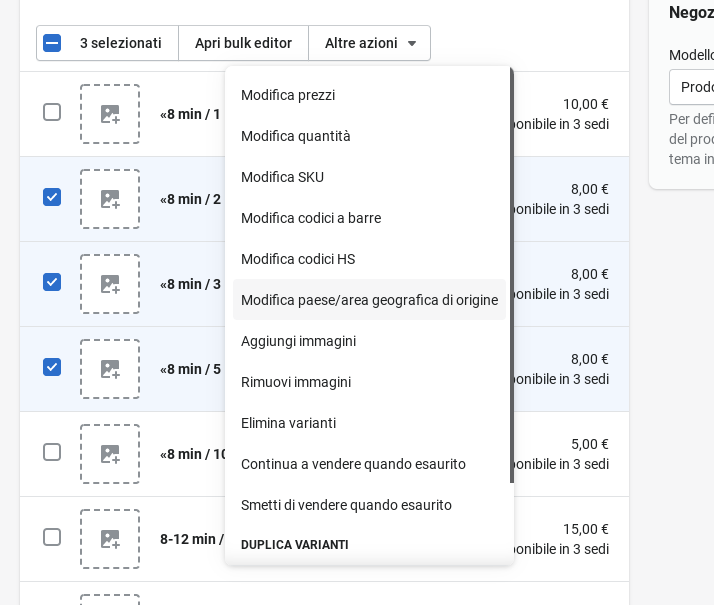The image size is (714, 605).
Task: Select Aggiungi immagini menu entry
Action: (x=298, y=341)
